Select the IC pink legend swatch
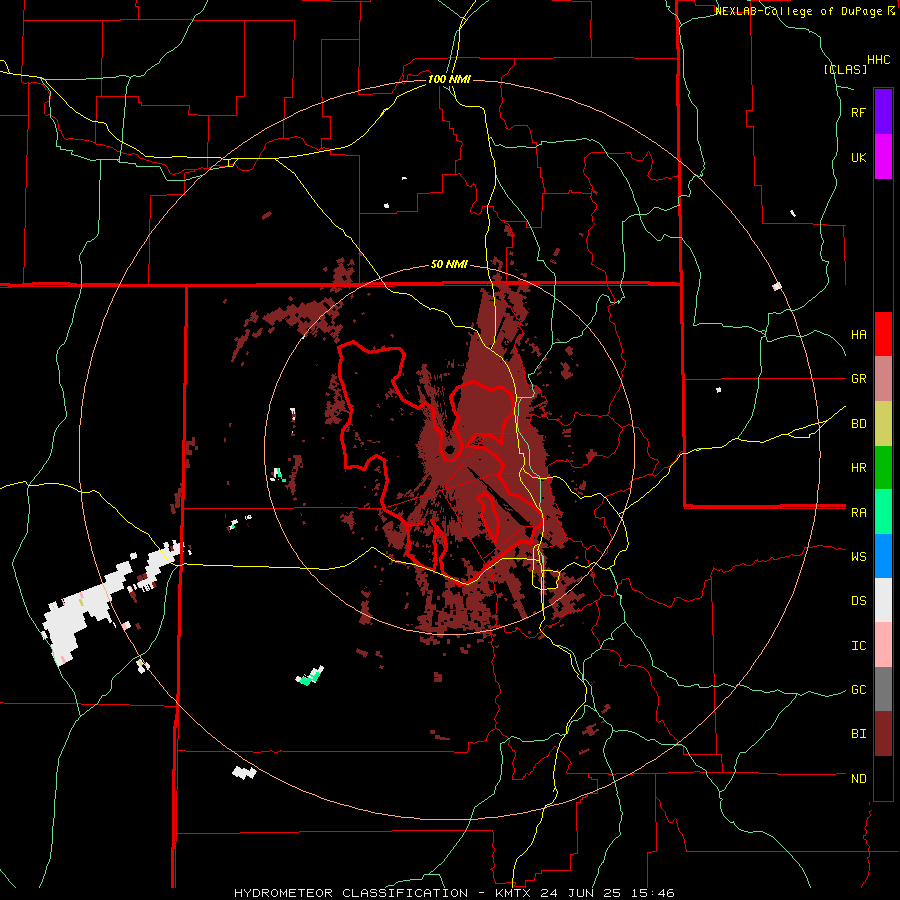Screen dimensions: 900x900 point(883,645)
